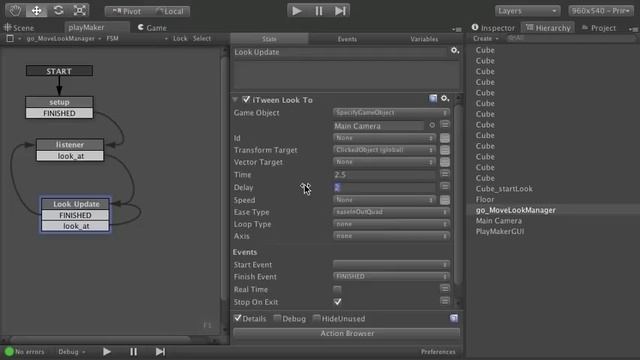The width and height of the screenshot is (640, 360).
Task: Open Transform Target ClickedObject dropdown
Action: pyautogui.click(x=384, y=150)
